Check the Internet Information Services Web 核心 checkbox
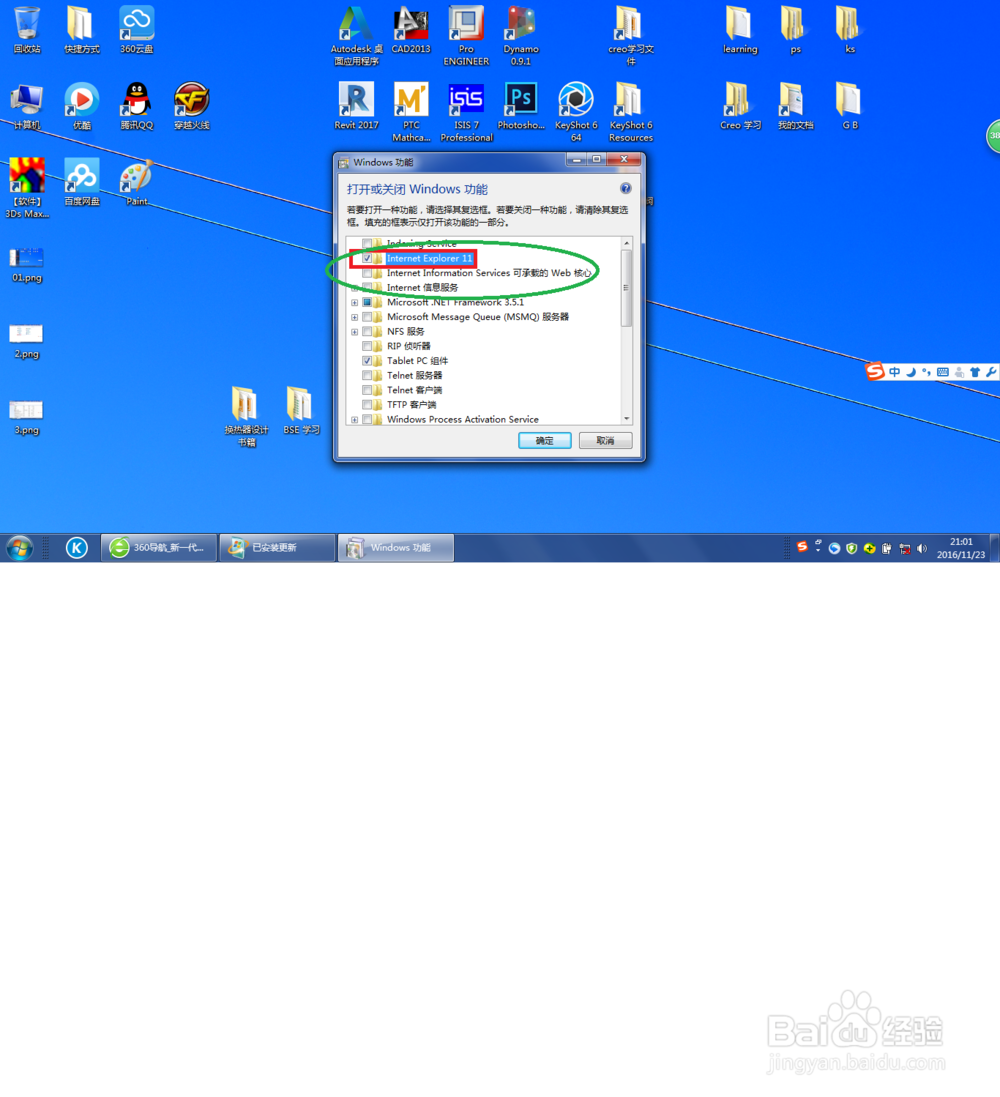The height and width of the screenshot is (1097, 1000). click(367, 273)
